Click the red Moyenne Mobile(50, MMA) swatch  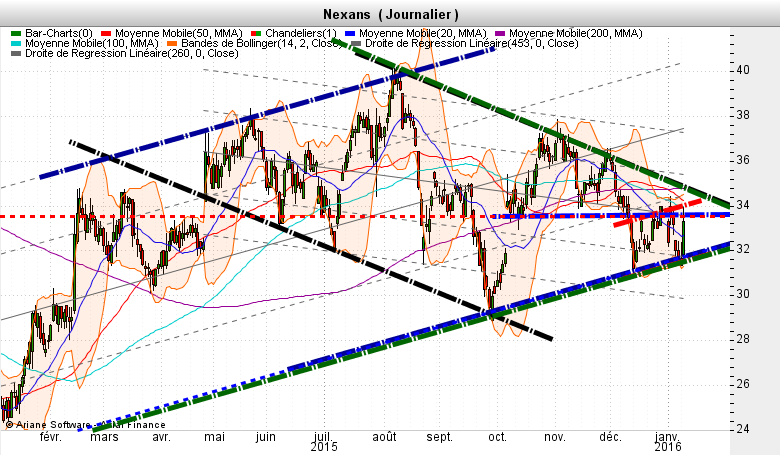(106, 34)
